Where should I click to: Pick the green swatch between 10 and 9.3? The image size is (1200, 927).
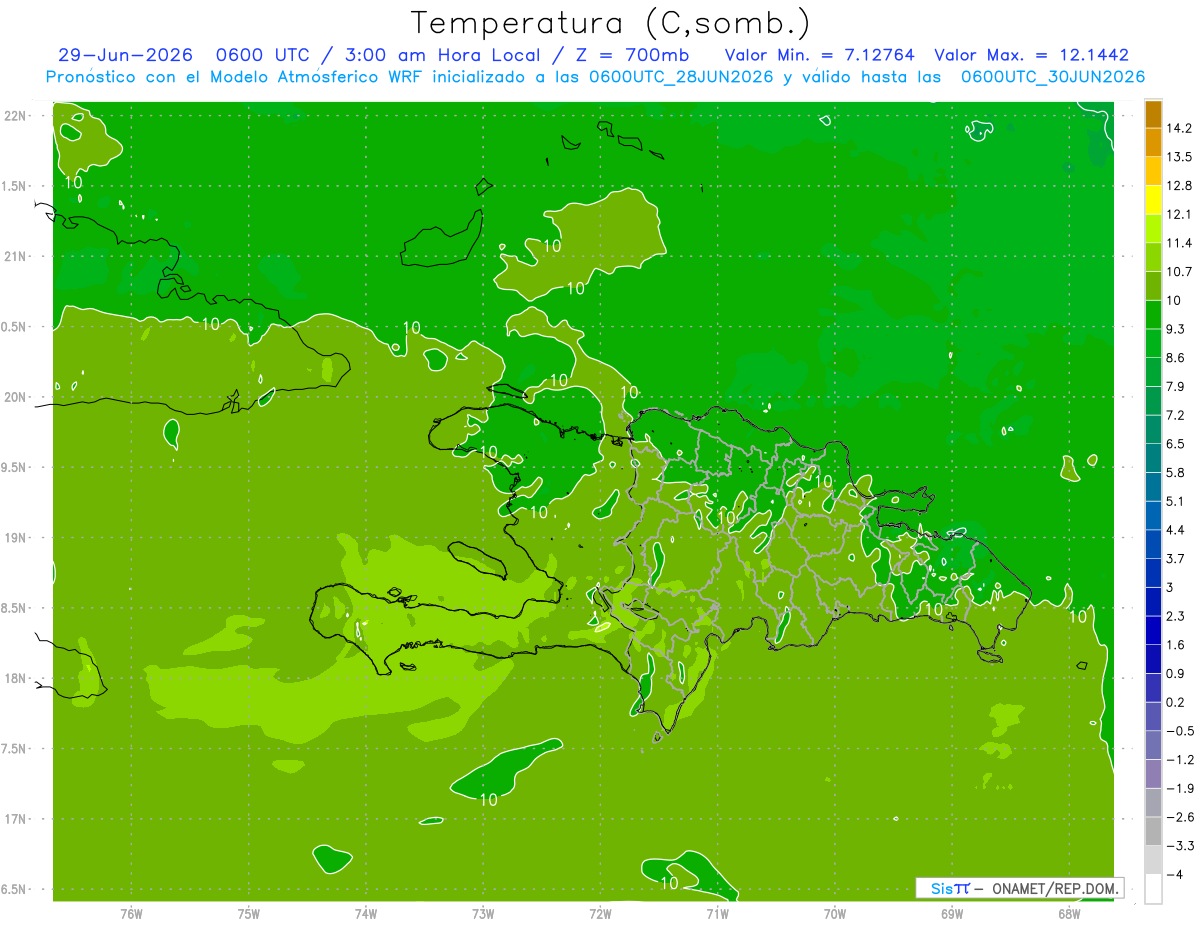[x=1153, y=314]
